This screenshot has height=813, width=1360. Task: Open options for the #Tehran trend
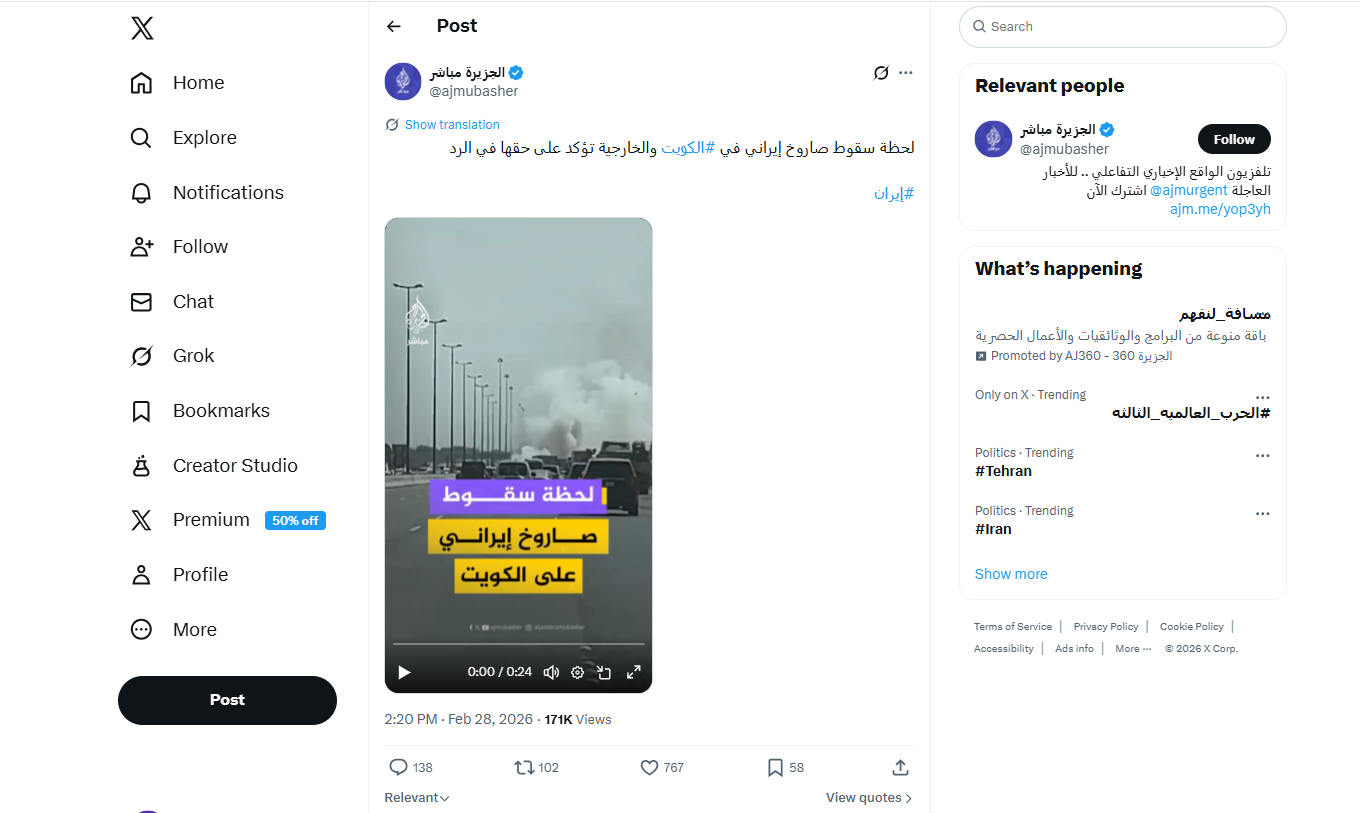[1262, 456]
